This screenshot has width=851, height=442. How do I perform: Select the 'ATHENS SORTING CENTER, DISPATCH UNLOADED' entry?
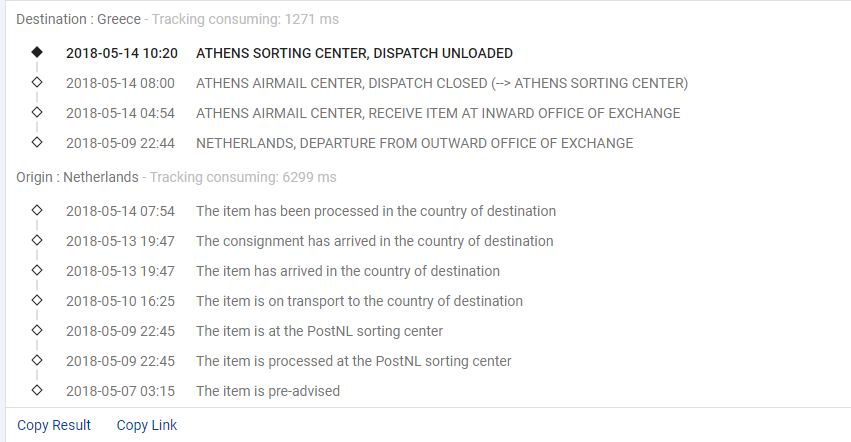tap(354, 53)
